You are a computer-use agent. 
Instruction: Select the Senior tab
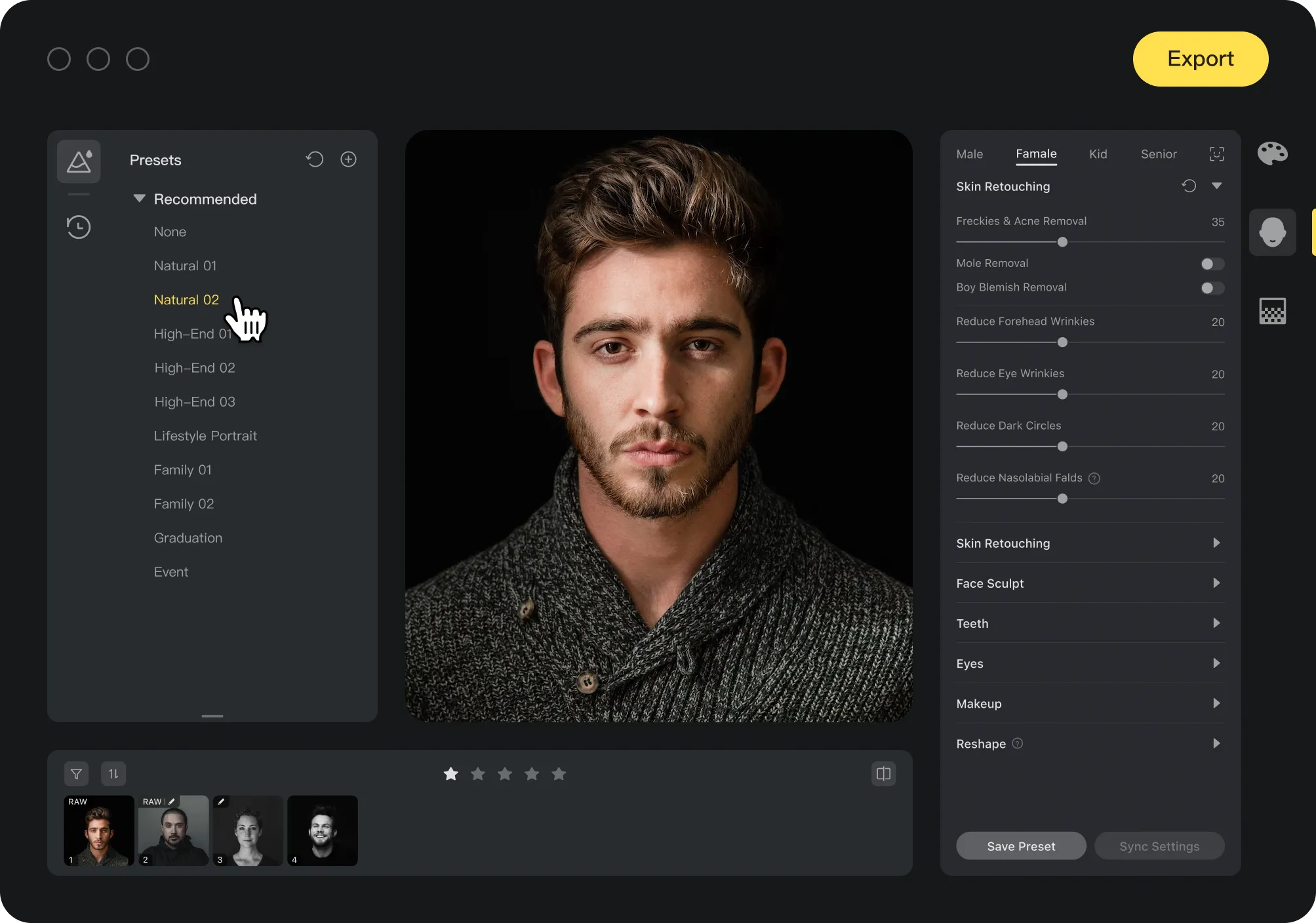1158,154
